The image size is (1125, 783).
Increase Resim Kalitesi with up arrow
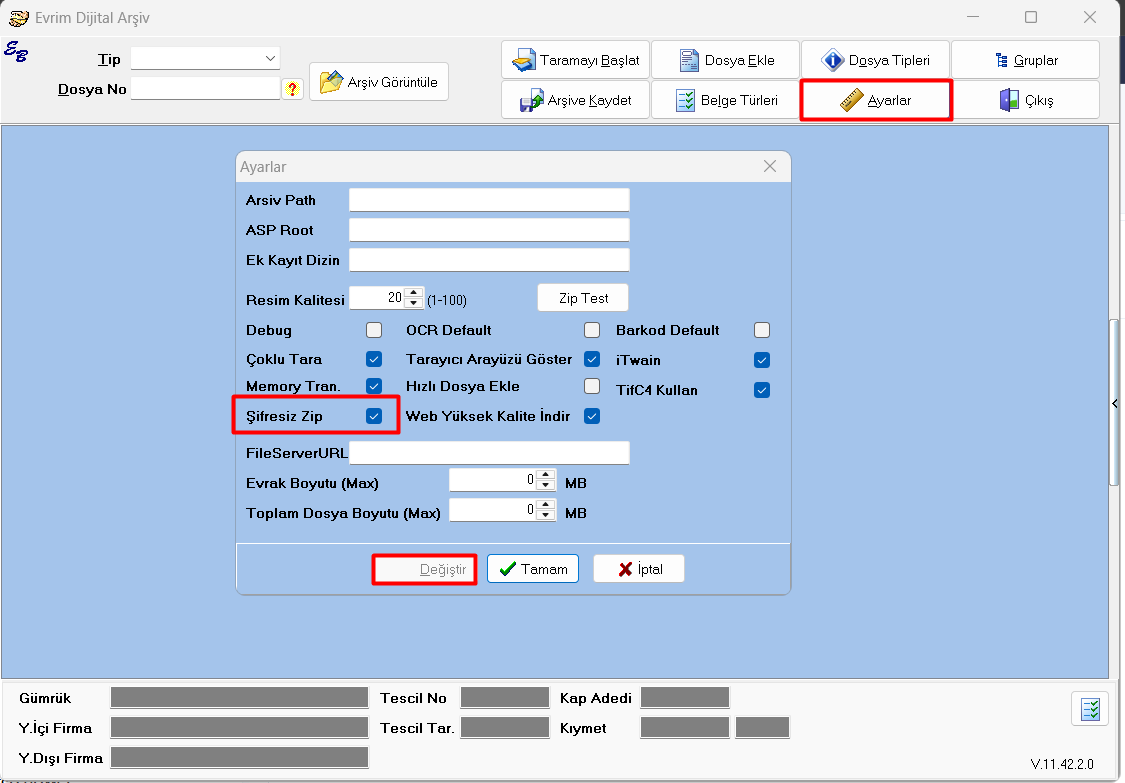click(x=414, y=293)
